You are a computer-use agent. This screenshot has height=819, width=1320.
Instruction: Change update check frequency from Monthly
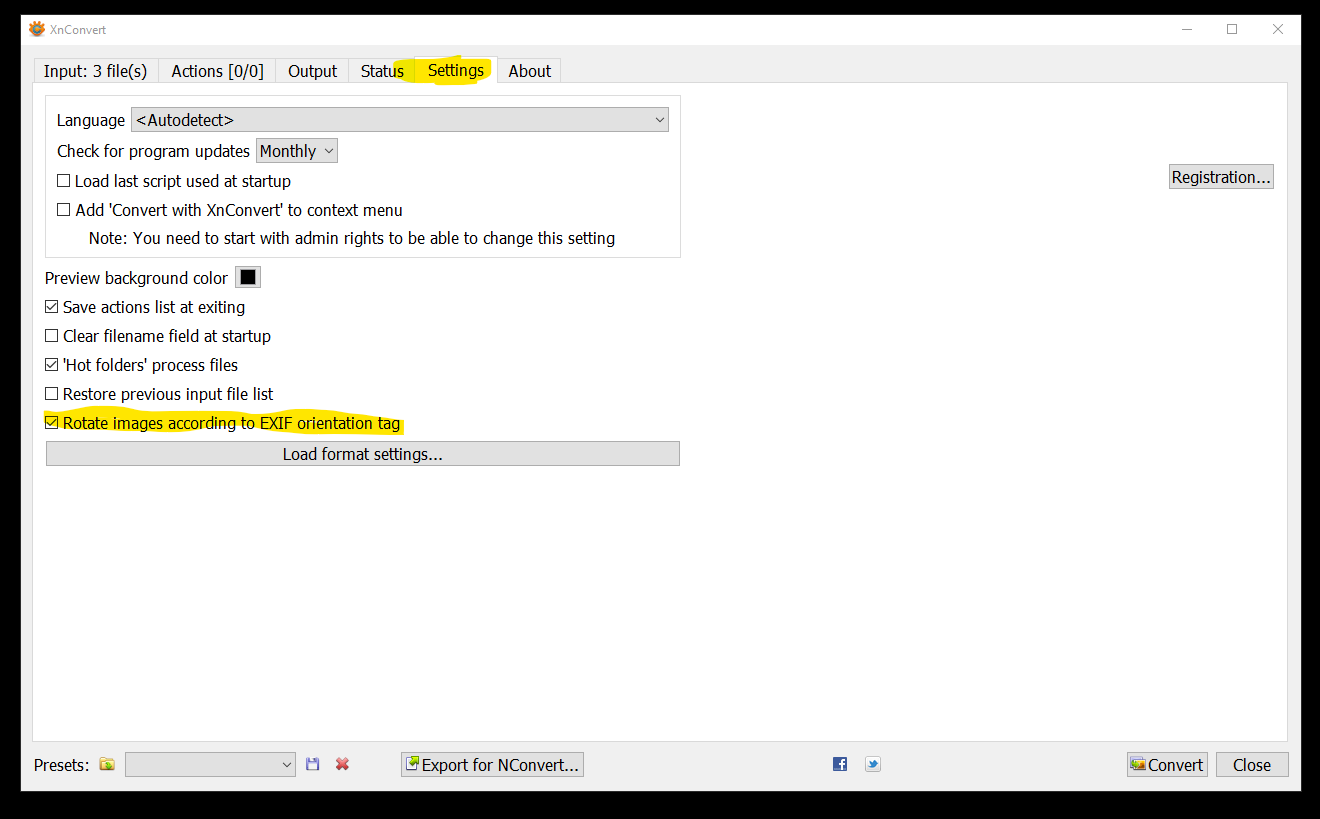[297, 151]
